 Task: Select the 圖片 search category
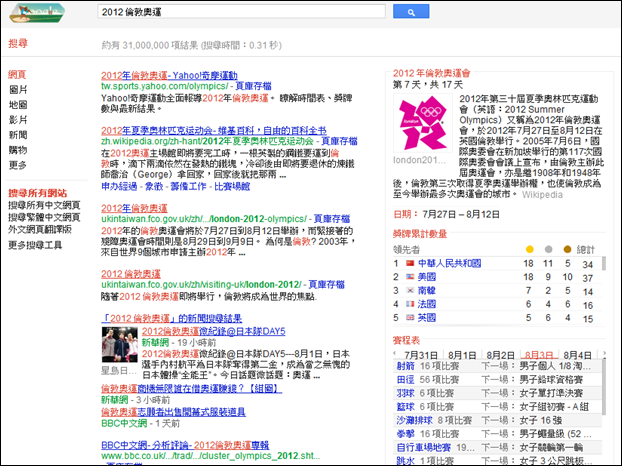click(x=18, y=90)
